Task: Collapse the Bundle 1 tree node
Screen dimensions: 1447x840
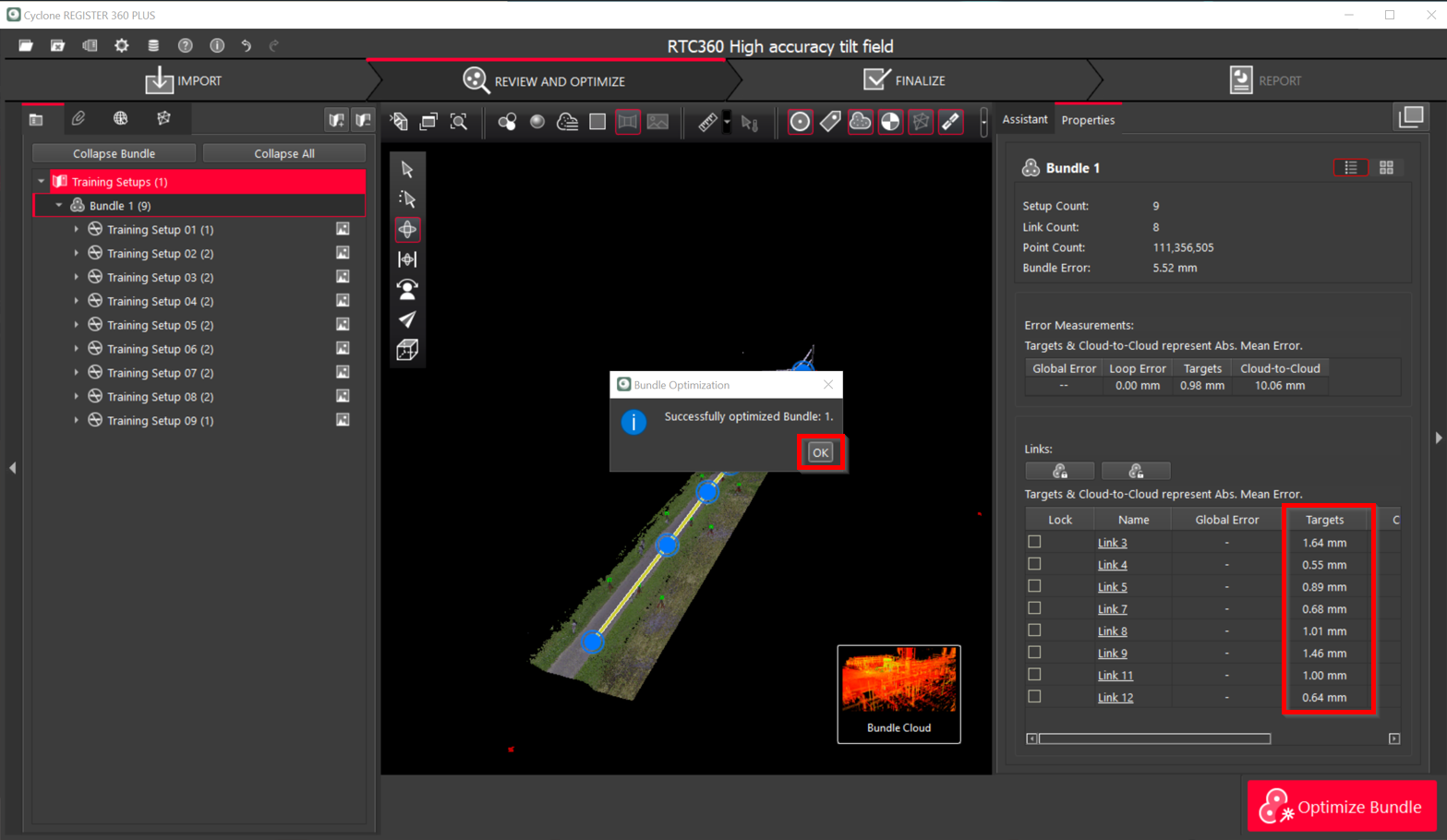Action: [59, 205]
